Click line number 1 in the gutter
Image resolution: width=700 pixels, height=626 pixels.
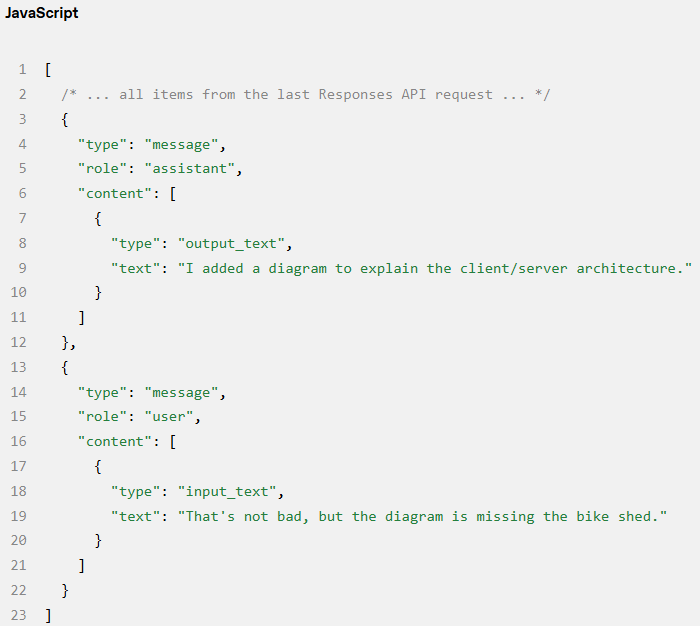[x=22, y=70]
